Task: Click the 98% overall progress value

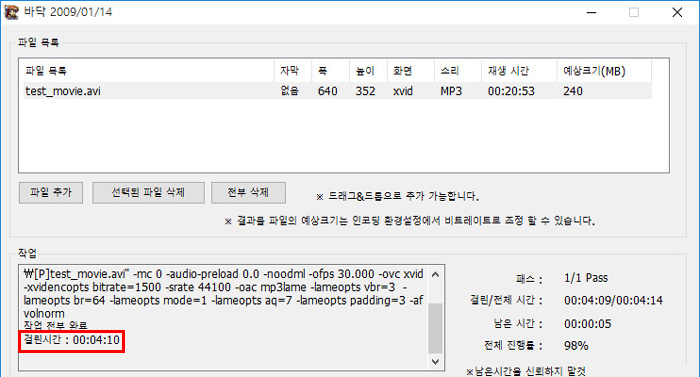Action: (576, 346)
